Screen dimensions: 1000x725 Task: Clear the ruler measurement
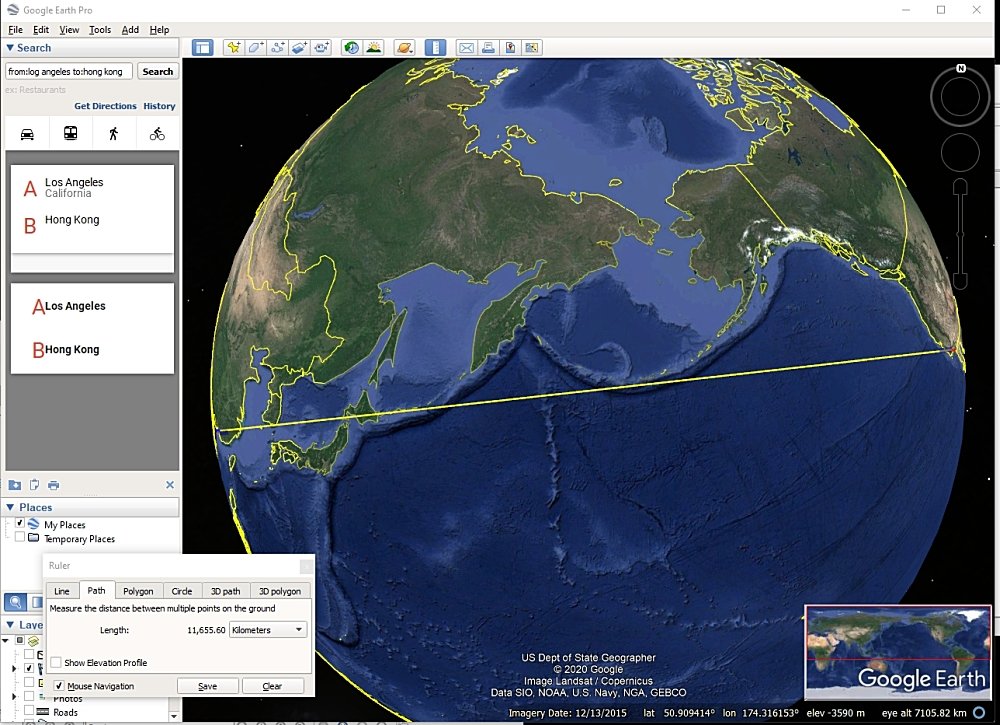click(272, 686)
